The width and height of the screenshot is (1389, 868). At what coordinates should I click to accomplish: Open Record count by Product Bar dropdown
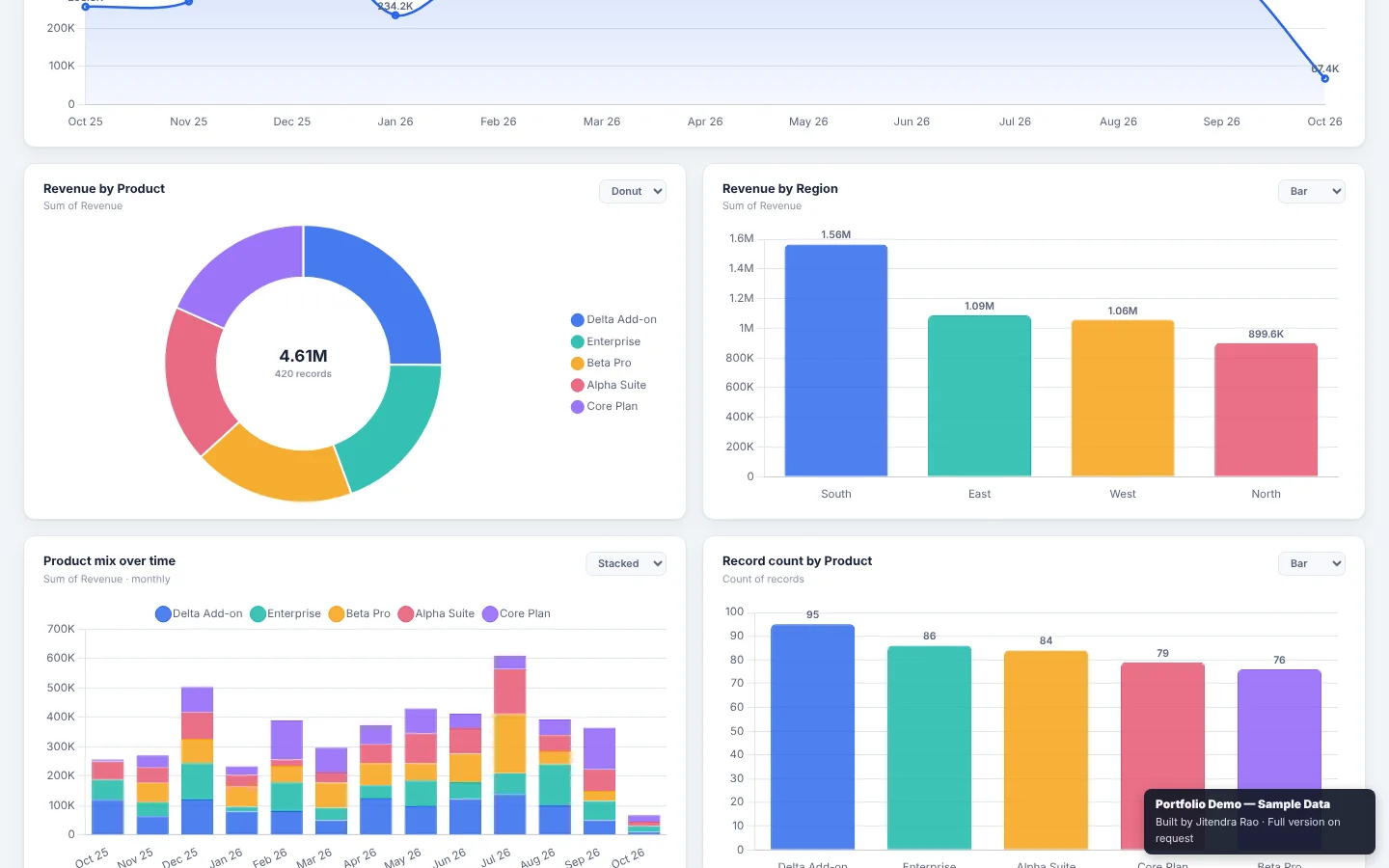pos(1311,563)
